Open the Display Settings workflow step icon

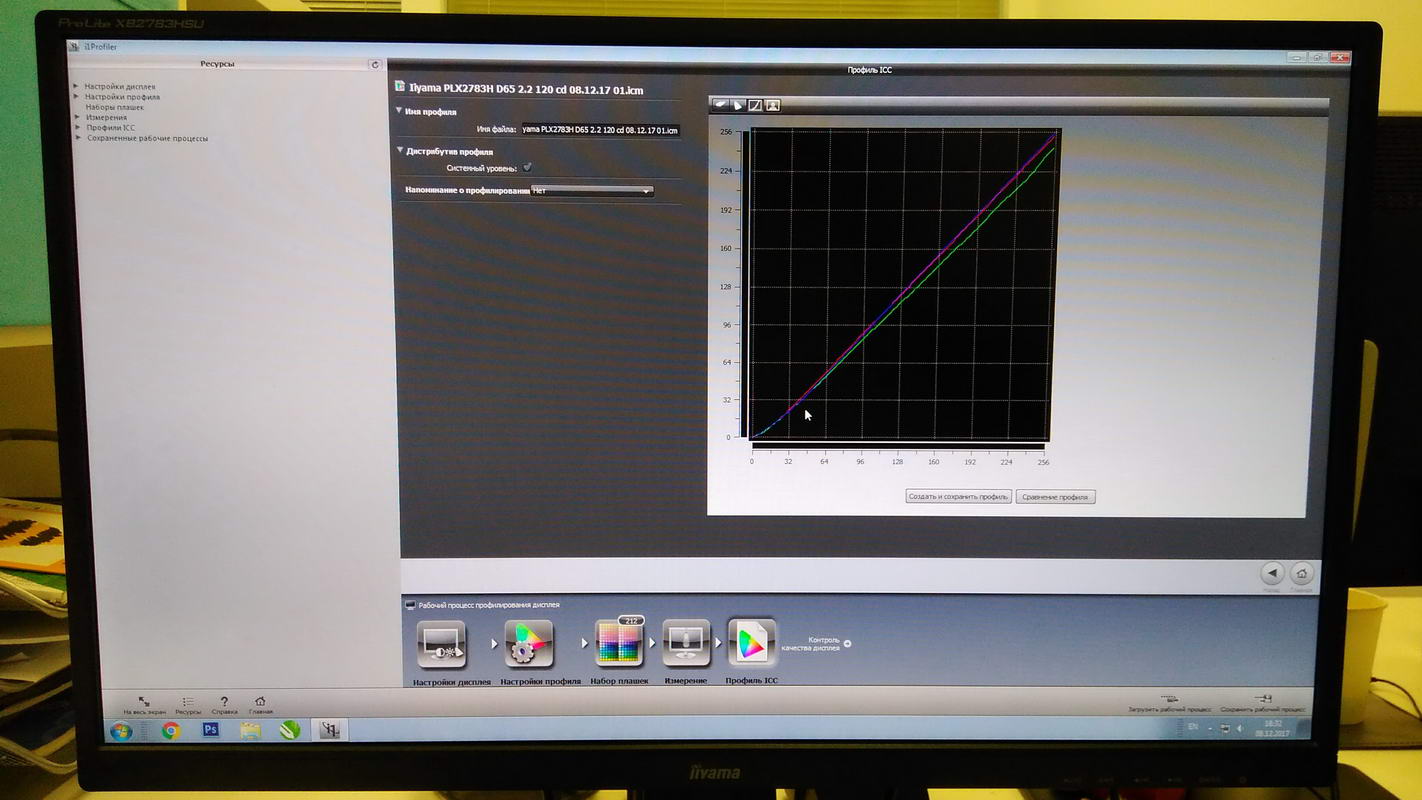point(441,645)
